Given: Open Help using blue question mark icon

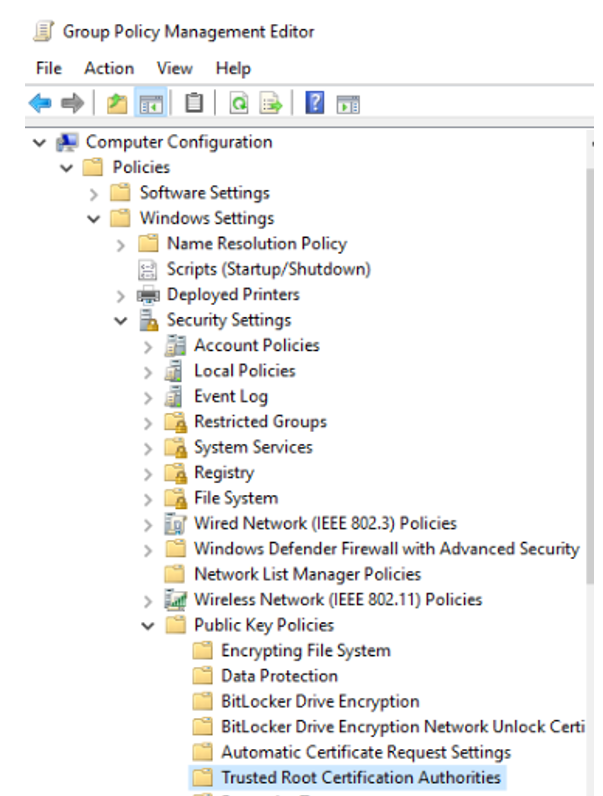Looking at the screenshot, I should click(314, 103).
